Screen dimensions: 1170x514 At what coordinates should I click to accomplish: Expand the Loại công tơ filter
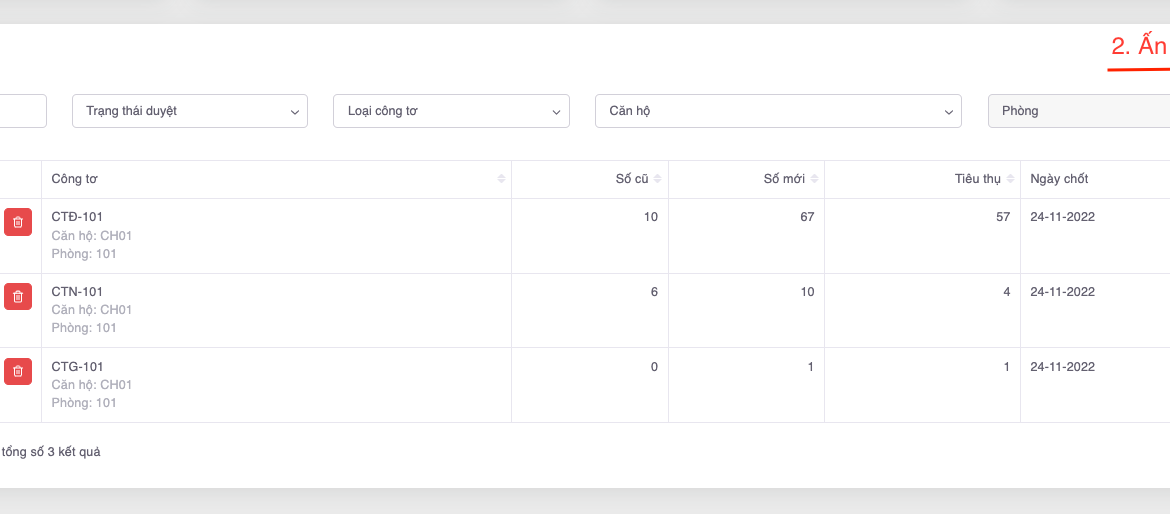point(451,111)
